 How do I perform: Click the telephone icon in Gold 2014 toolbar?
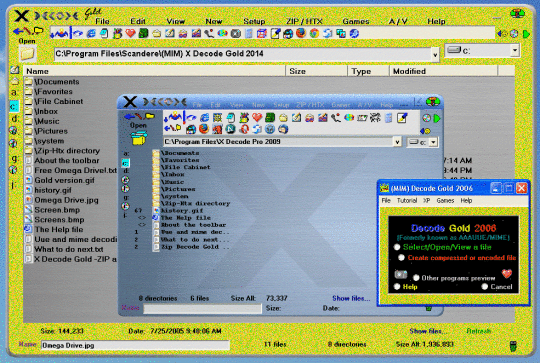click(209, 33)
